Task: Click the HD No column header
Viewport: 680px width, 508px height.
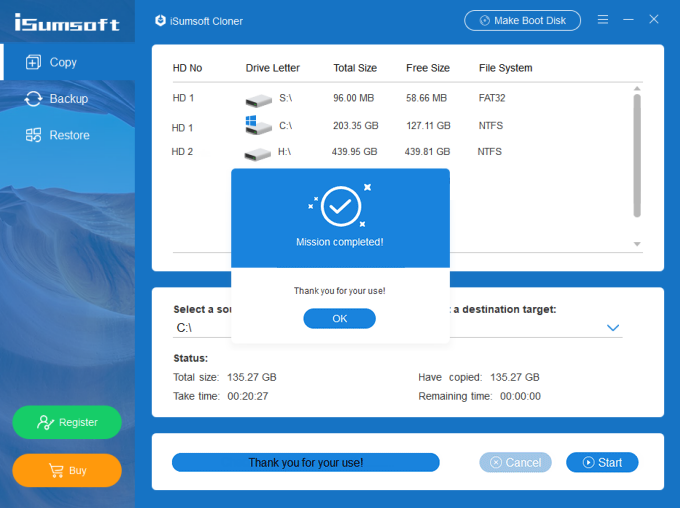Action: (x=187, y=68)
